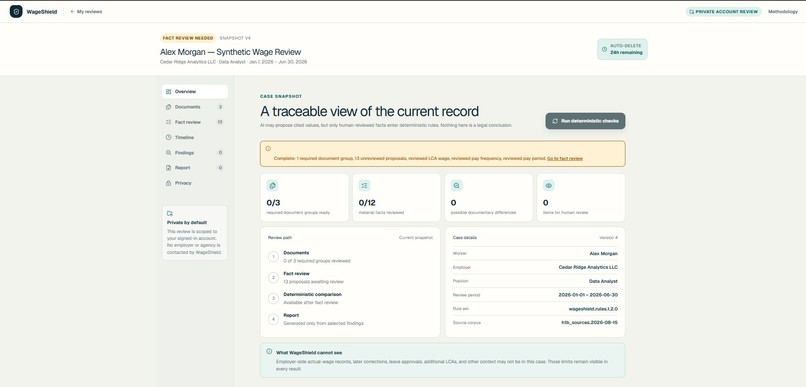Click the Overview grid icon in sidebar
806x387 pixels.
click(x=169, y=91)
